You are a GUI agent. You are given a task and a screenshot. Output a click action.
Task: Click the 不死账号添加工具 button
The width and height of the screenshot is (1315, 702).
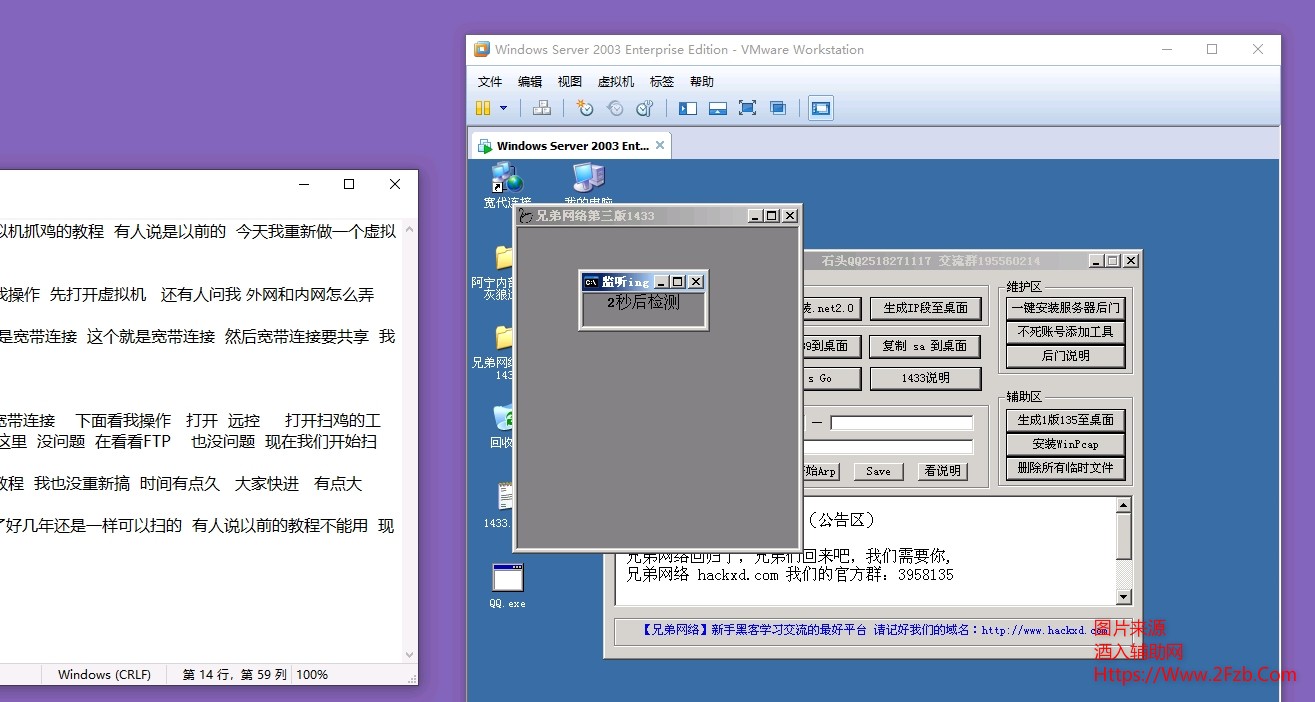pos(1065,332)
